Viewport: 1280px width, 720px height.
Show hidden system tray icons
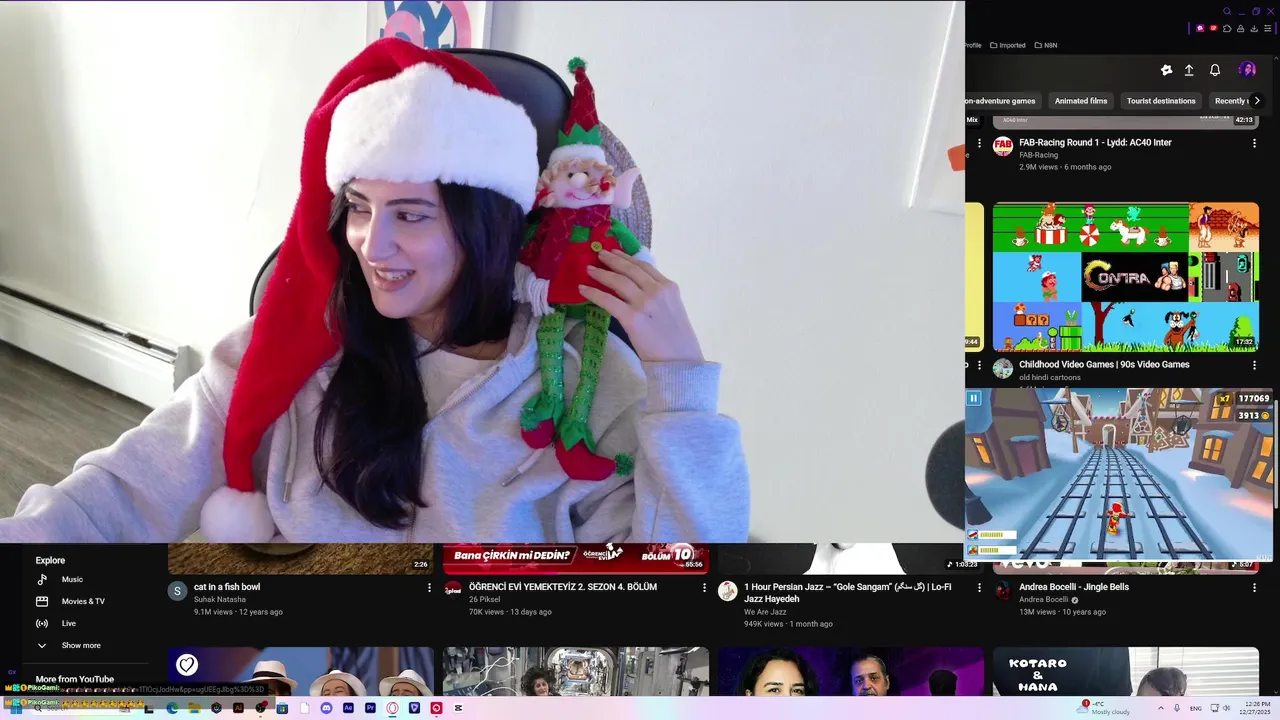pyautogui.click(x=1161, y=708)
